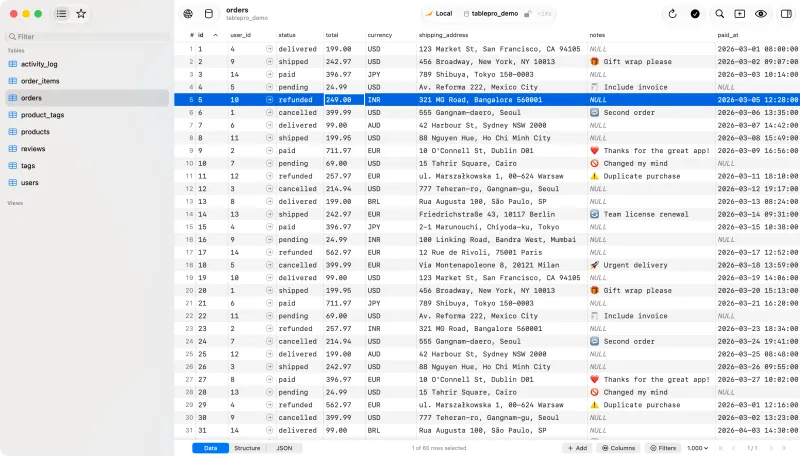Click gift emoji in row 2 notes
The height and width of the screenshot is (456, 800).
(x=594, y=62)
